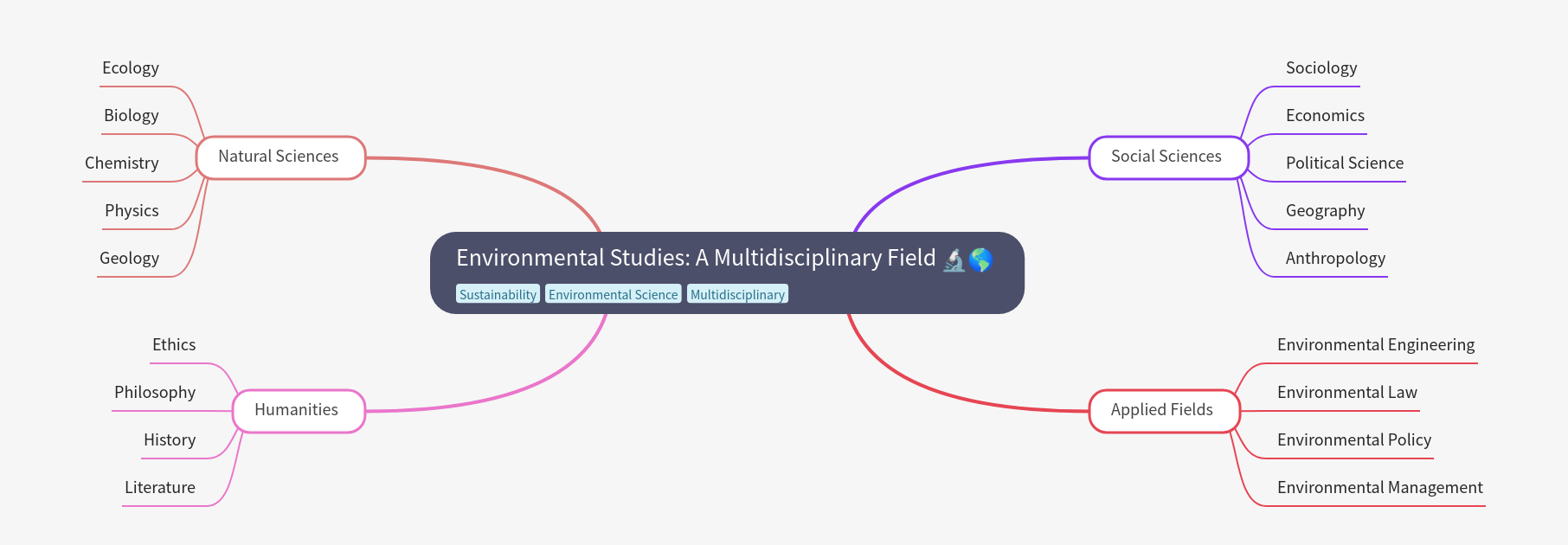Click the Applied Fields branch node
The height and width of the screenshot is (545, 1568).
coord(1163,411)
